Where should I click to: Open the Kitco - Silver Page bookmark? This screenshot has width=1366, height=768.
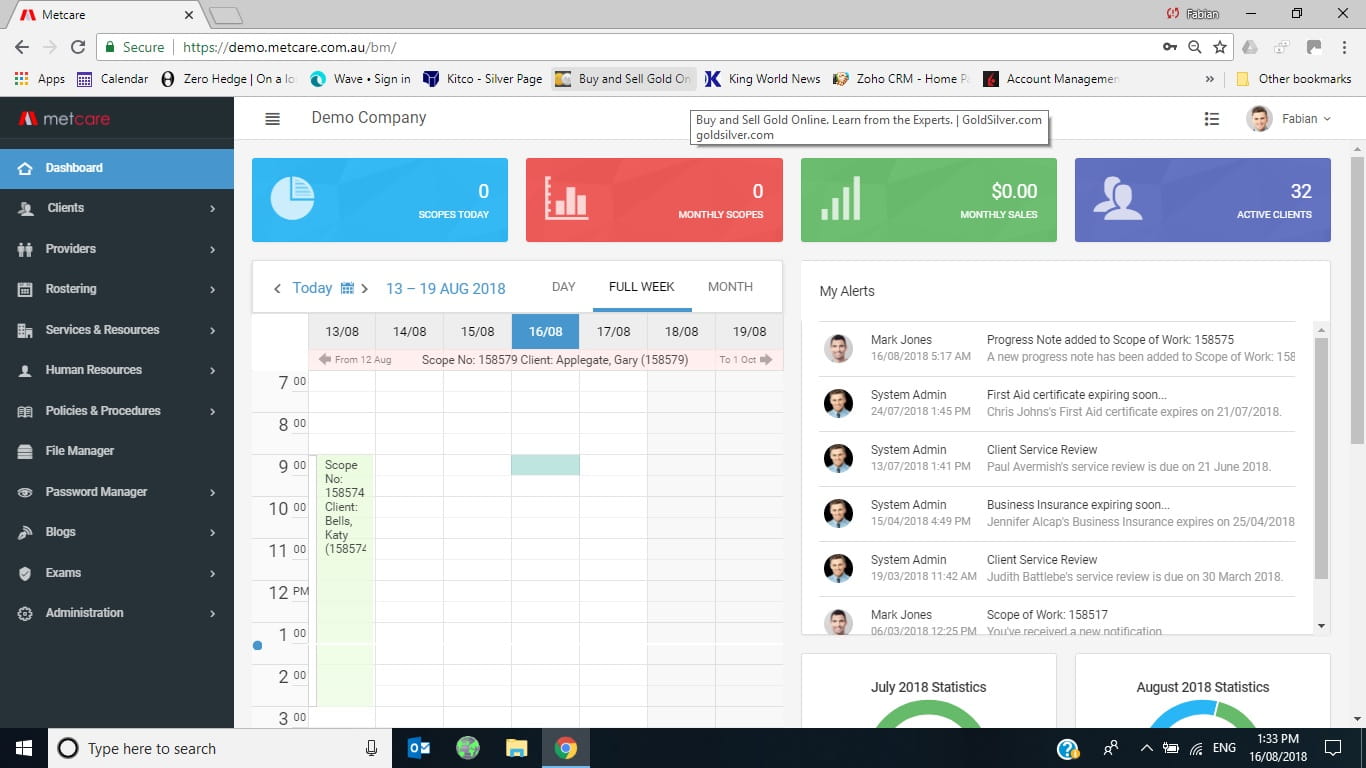(482, 79)
